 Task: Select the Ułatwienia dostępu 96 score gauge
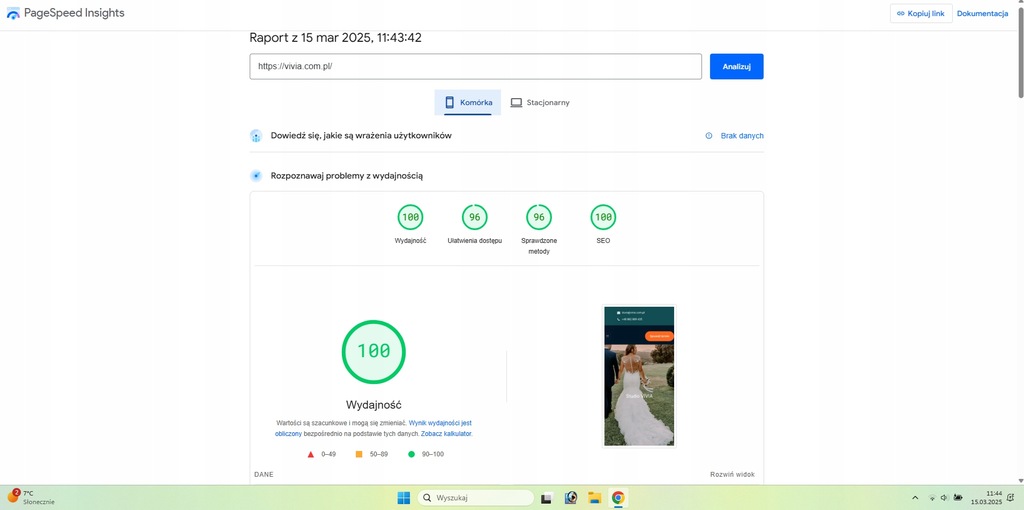pyautogui.click(x=475, y=217)
